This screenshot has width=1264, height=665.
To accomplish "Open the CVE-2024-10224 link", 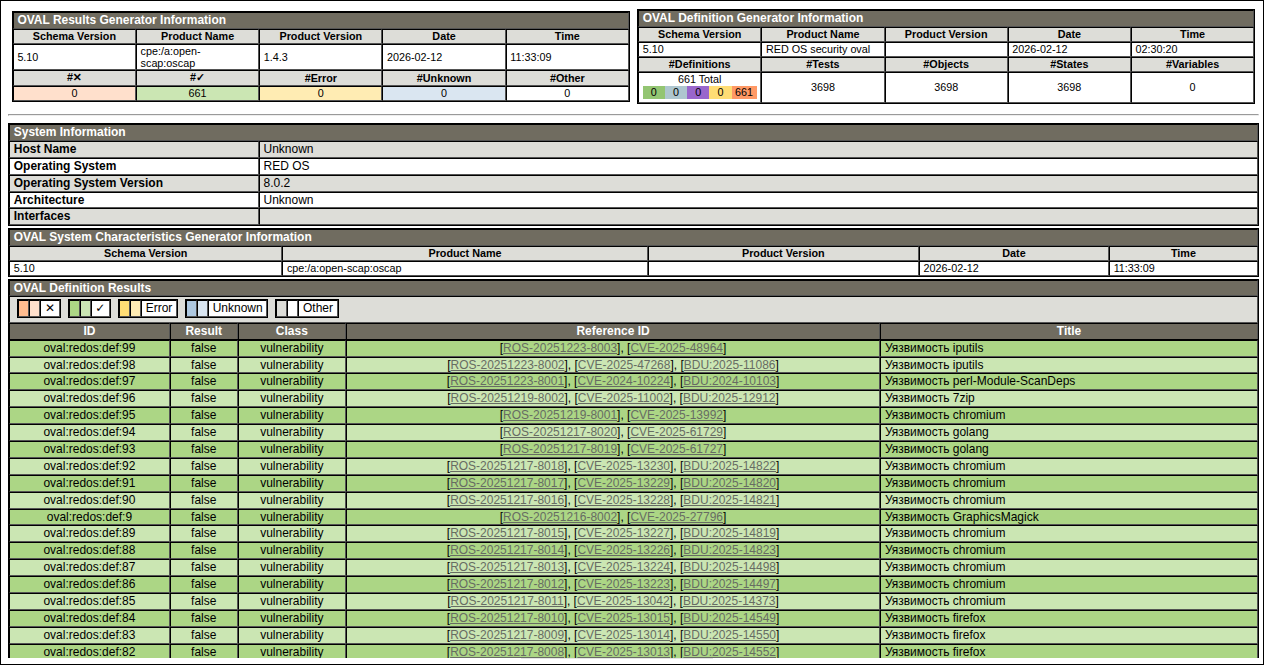I will pos(625,381).
